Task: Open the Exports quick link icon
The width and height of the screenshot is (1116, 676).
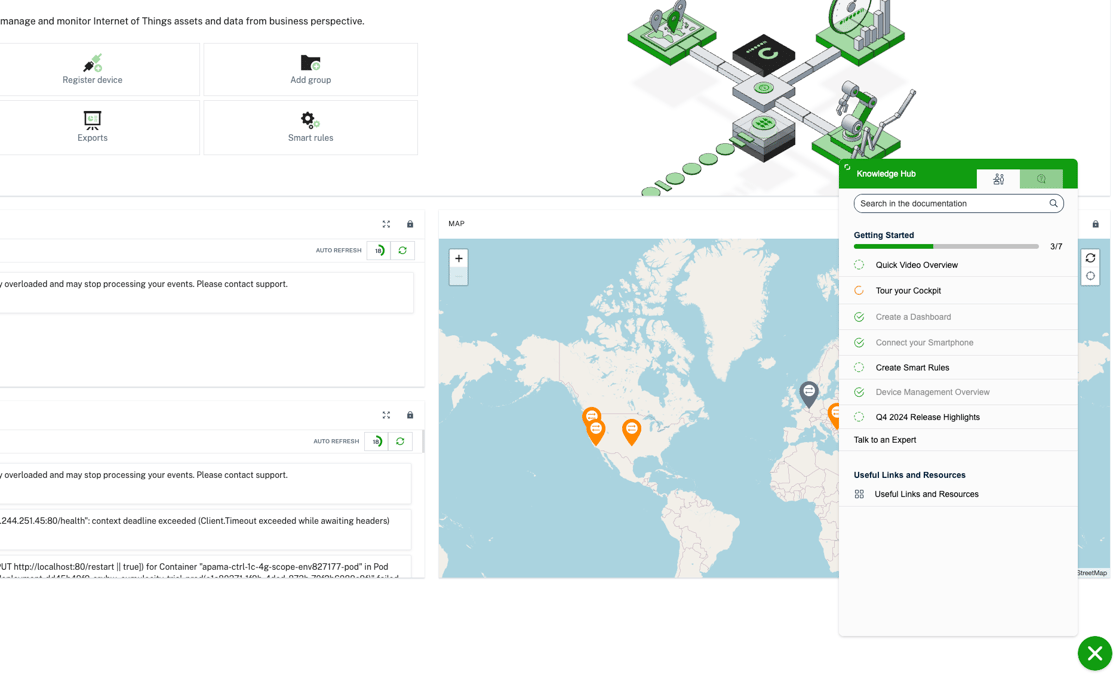Action: [92, 120]
